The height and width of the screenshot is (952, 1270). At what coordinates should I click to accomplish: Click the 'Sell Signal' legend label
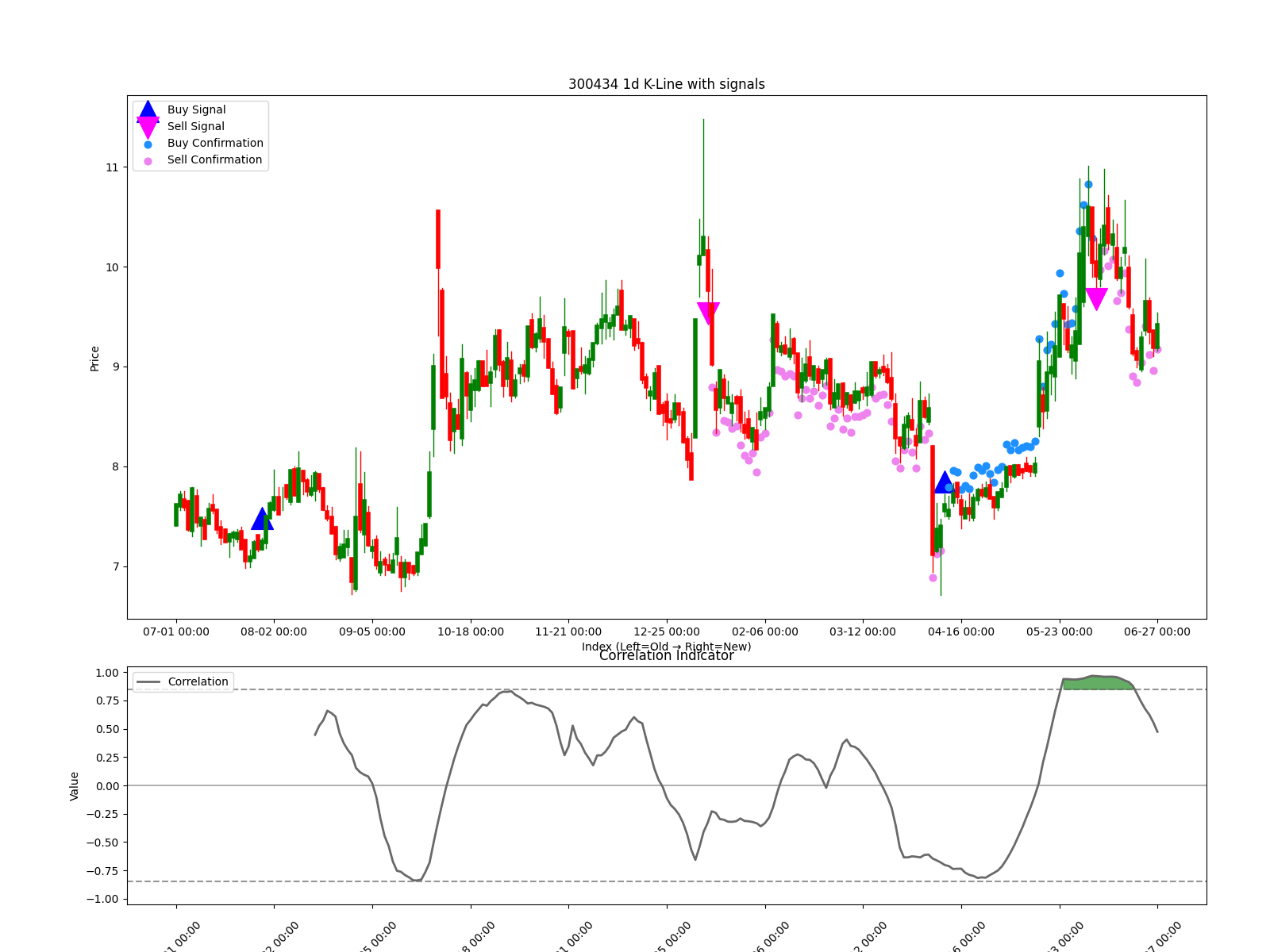pyautogui.click(x=196, y=127)
